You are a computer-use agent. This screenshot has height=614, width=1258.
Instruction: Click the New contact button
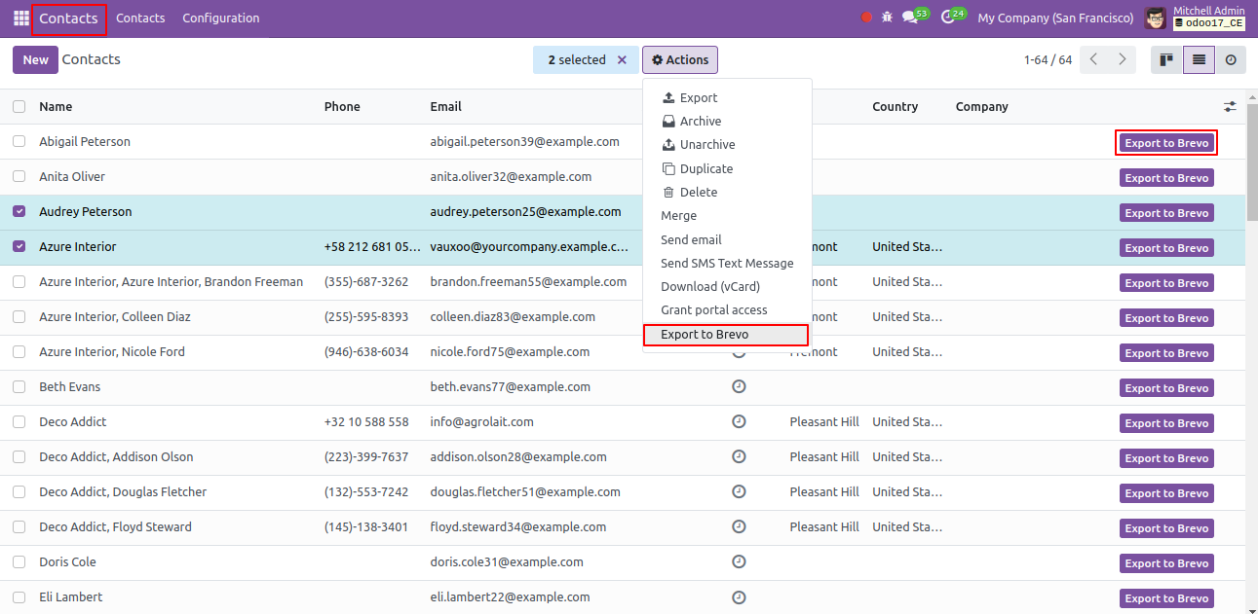pyautogui.click(x=35, y=60)
